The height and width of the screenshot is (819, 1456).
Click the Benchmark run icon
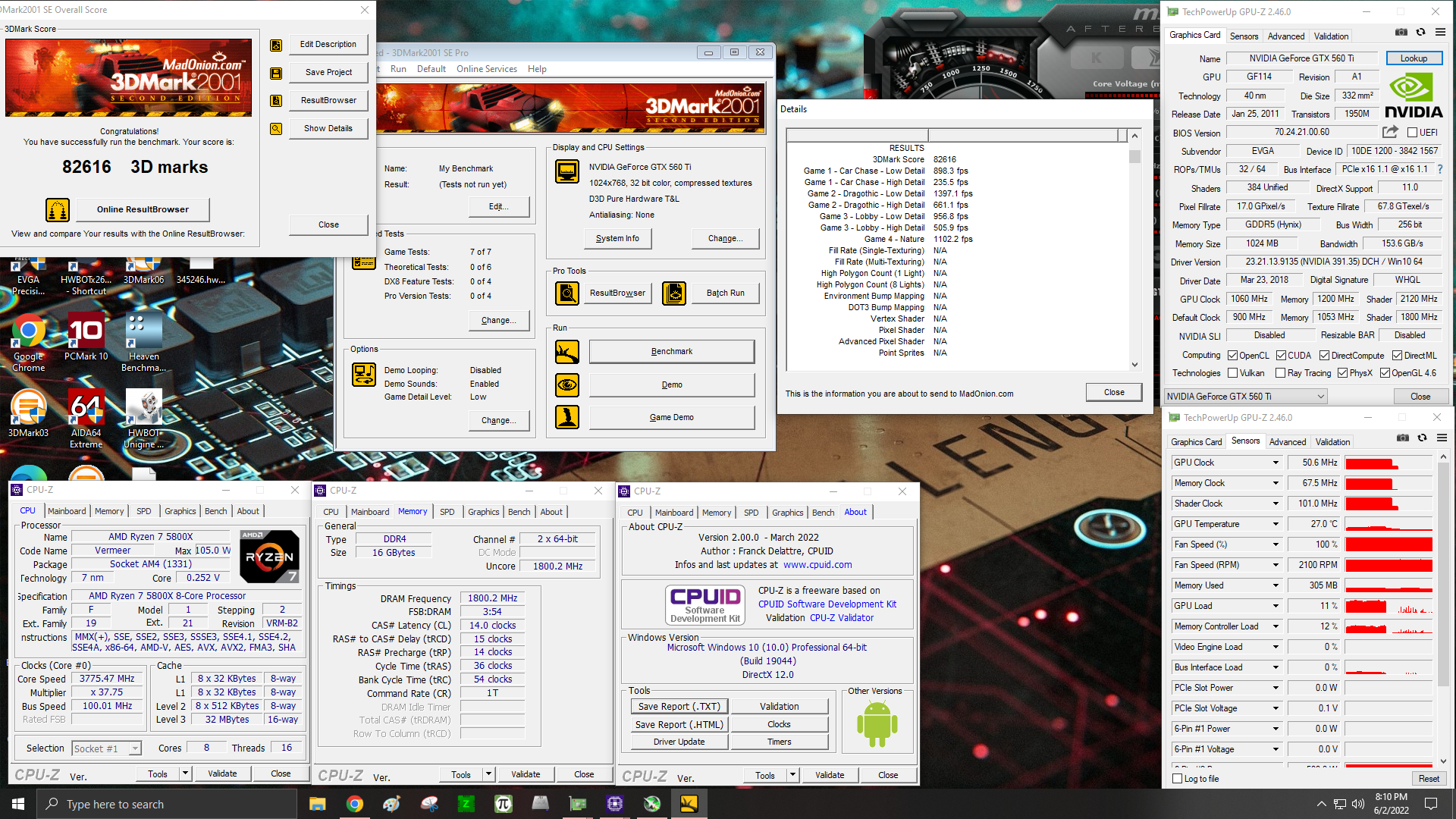[x=567, y=352]
